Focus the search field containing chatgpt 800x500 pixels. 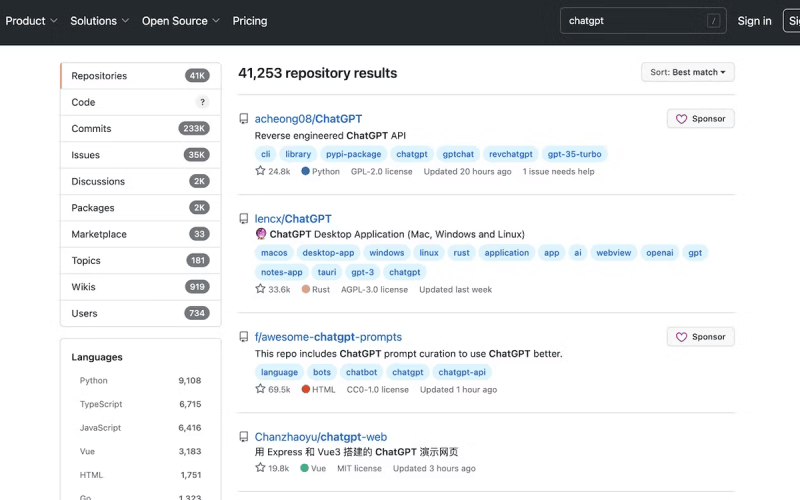643,21
